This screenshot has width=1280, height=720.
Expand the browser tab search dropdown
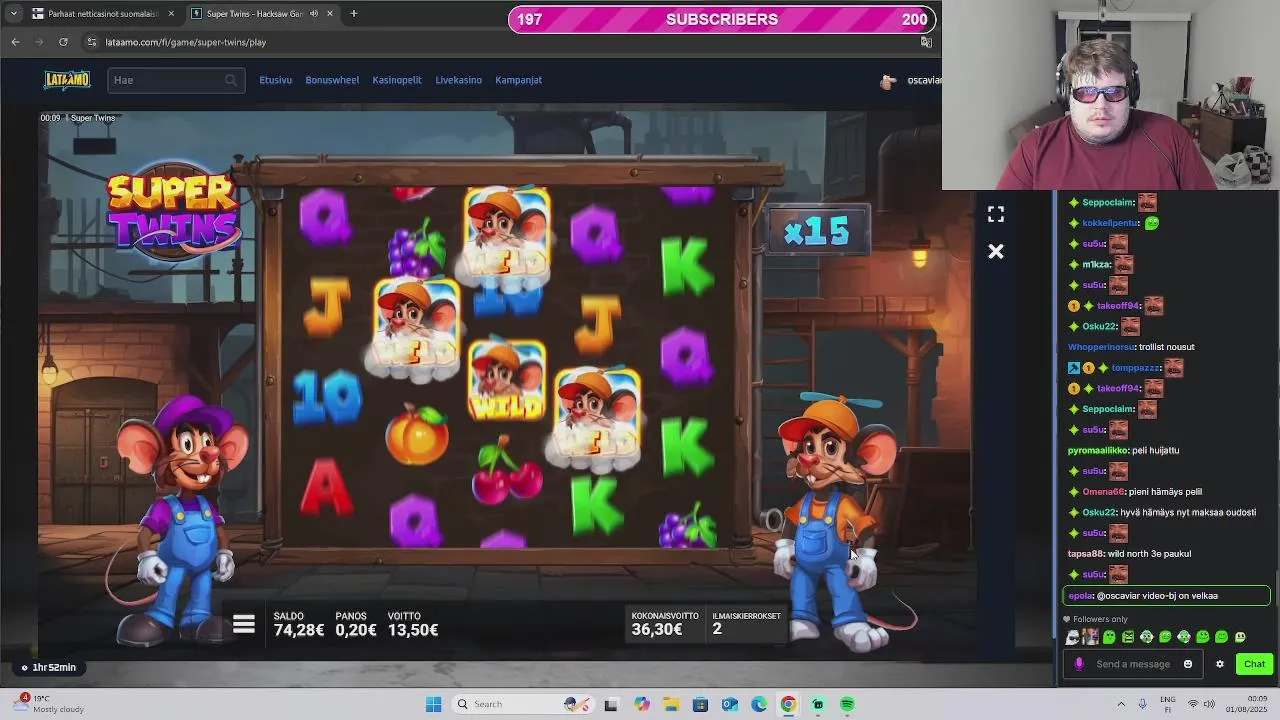coord(13,14)
